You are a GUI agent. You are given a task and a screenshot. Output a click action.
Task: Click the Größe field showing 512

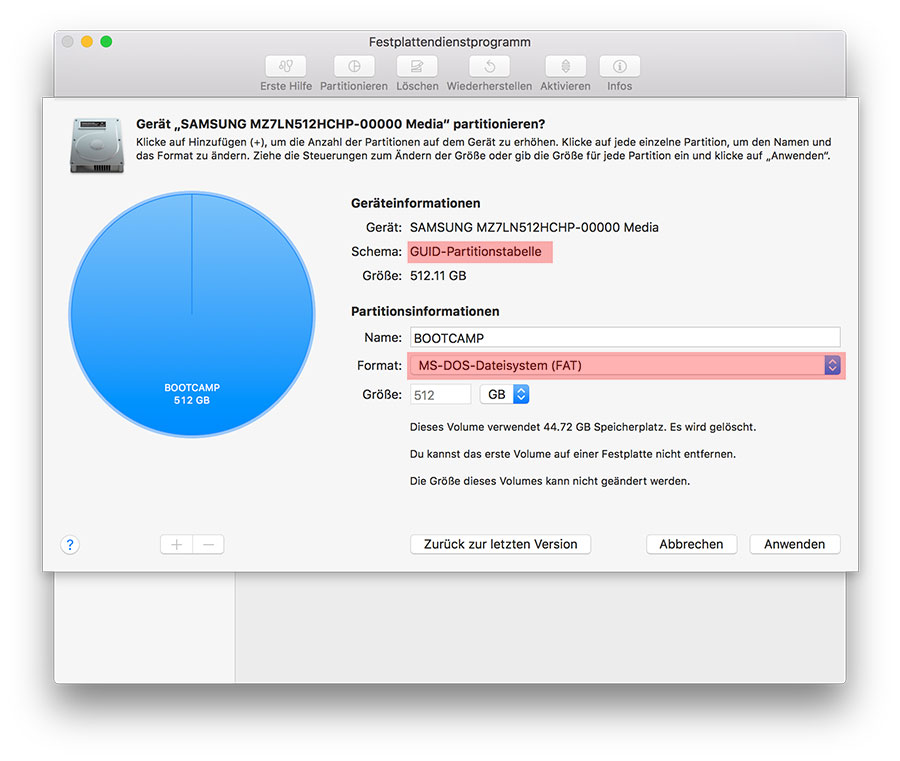click(440, 395)
